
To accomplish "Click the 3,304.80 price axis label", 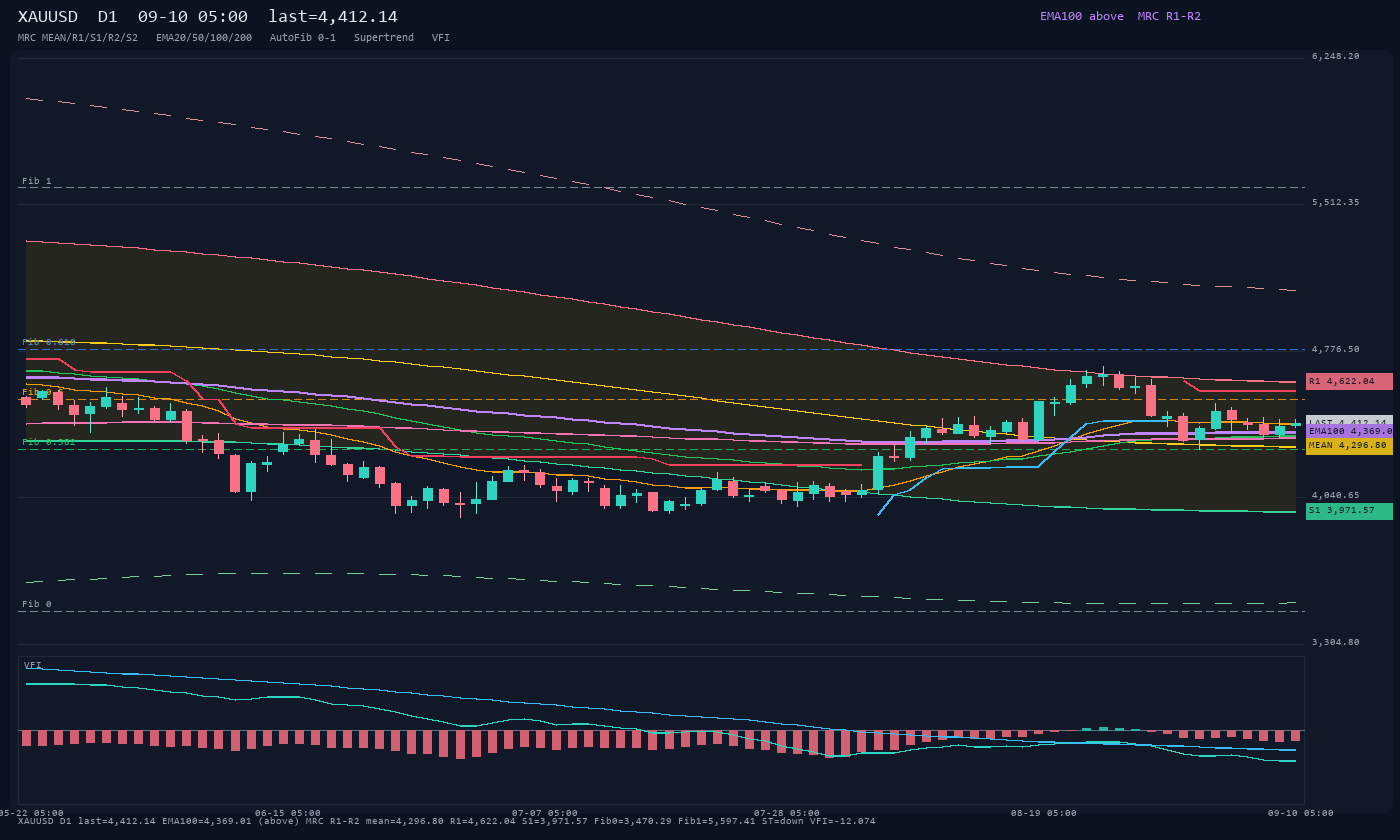I will click(x=1336, y=643).
